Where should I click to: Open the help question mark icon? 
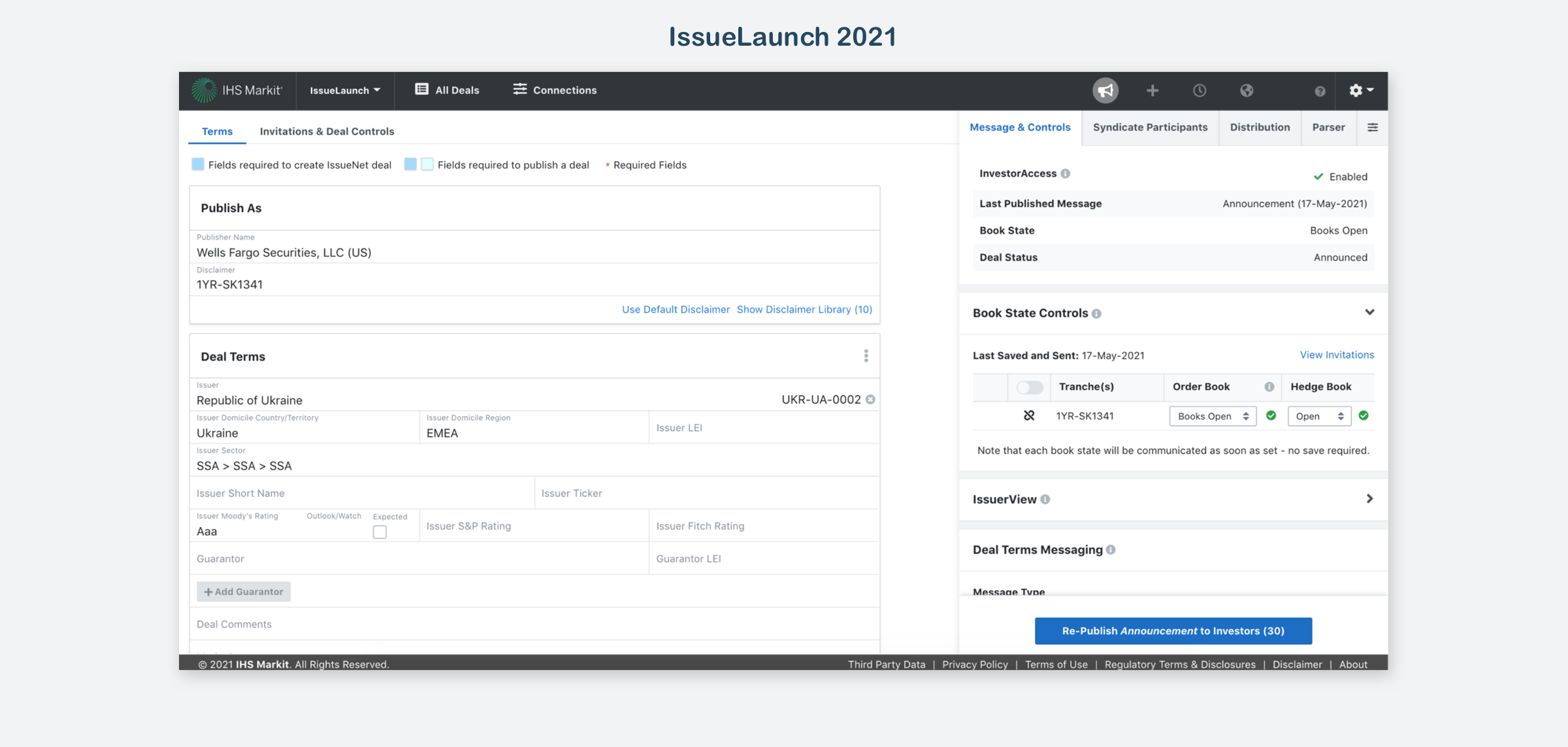(x=1320, y=91)
